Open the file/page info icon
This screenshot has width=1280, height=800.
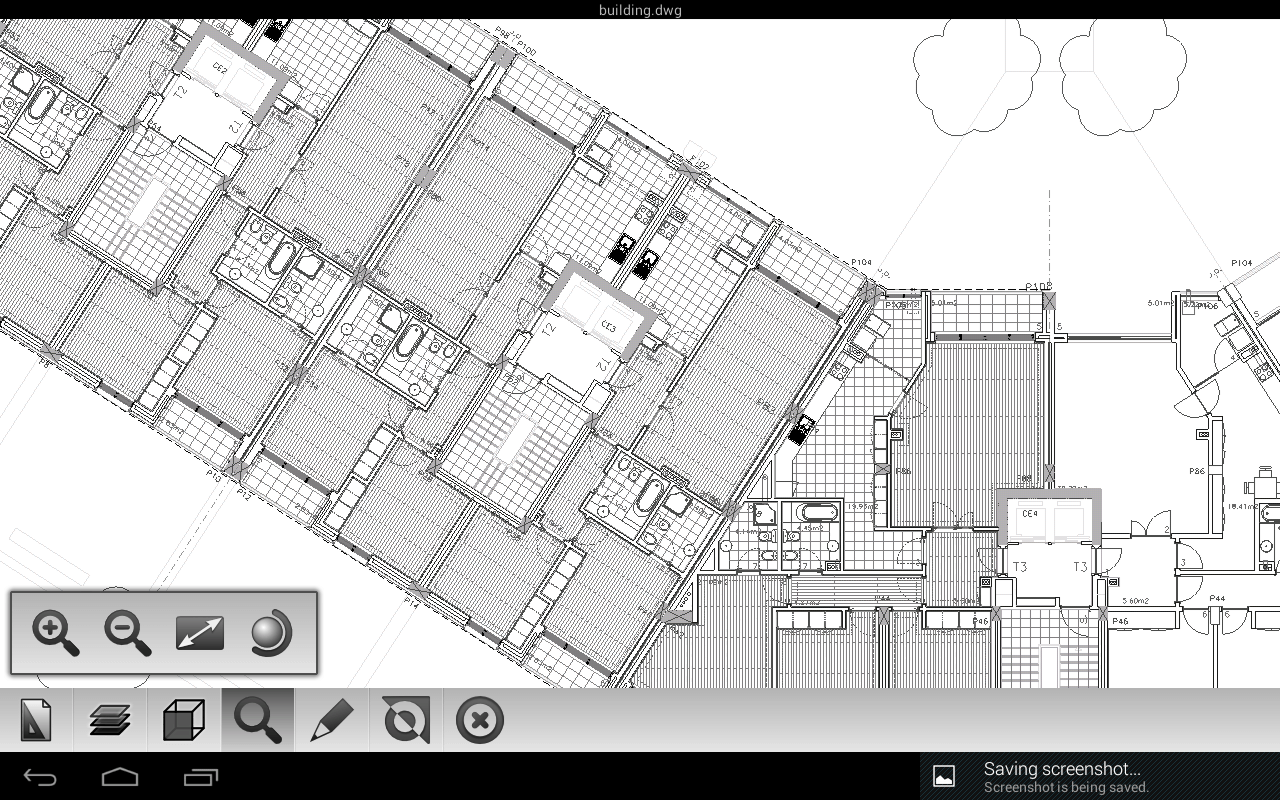click(37, 718)
